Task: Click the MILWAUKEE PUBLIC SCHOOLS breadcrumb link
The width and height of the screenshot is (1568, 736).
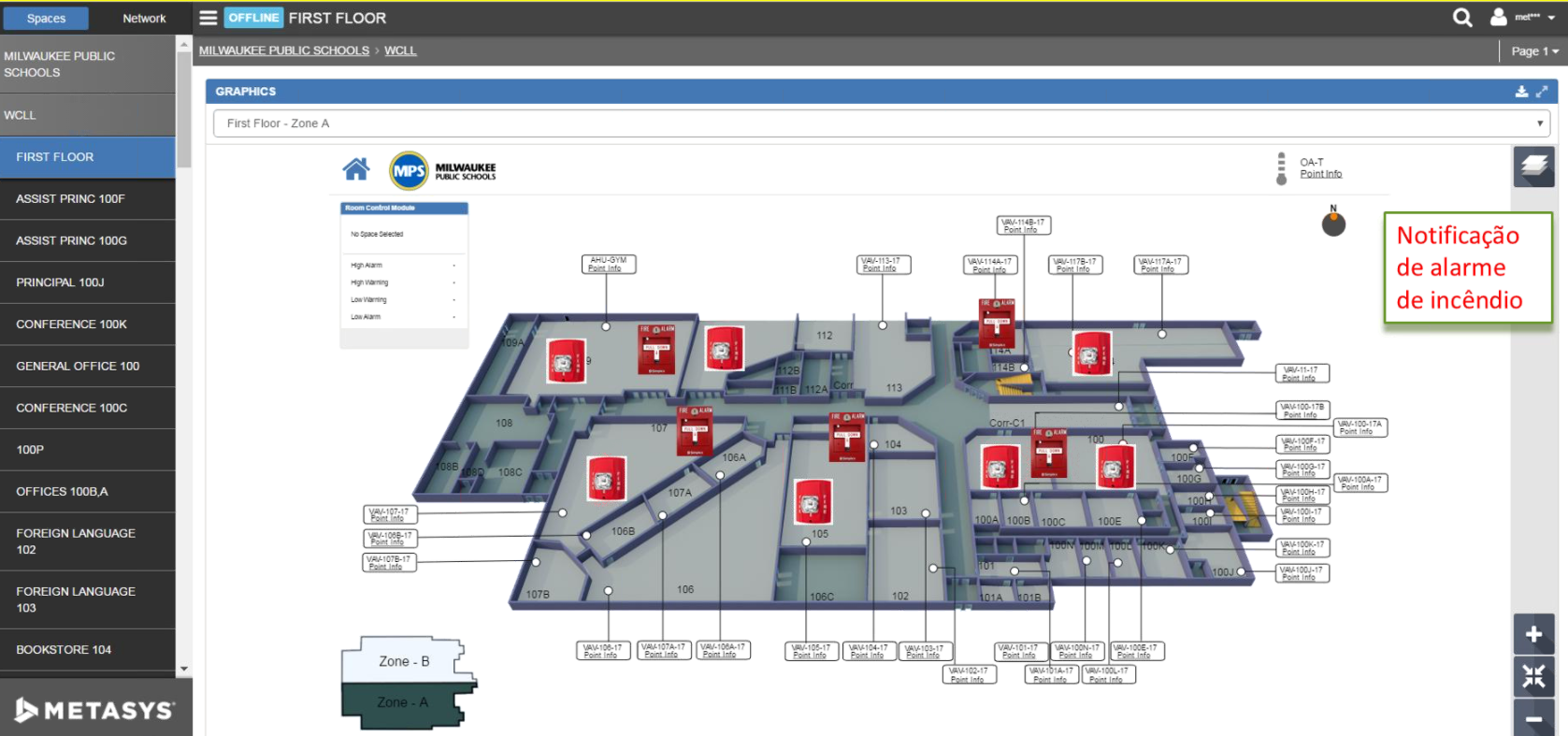Action: point(284,51)
